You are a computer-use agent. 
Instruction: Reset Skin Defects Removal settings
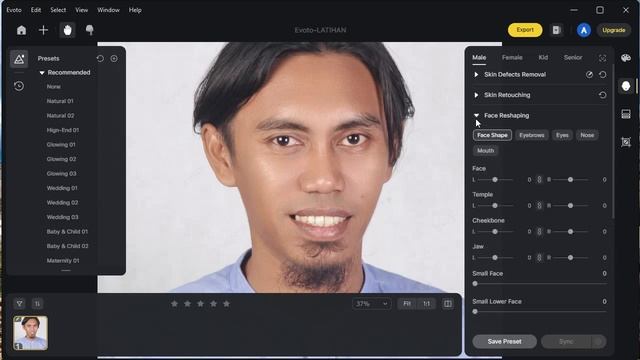click(602, 75)
